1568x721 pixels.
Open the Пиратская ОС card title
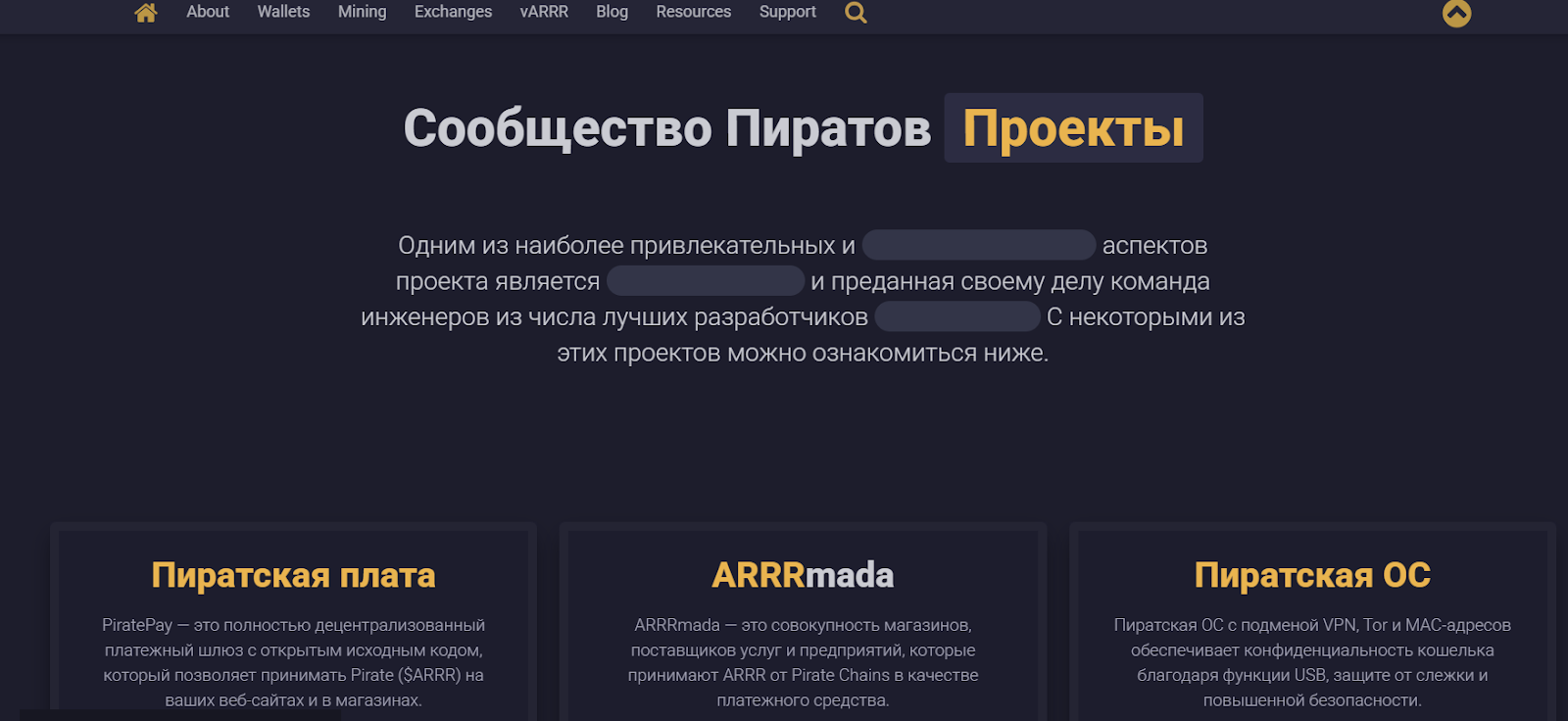[1312, 575]
